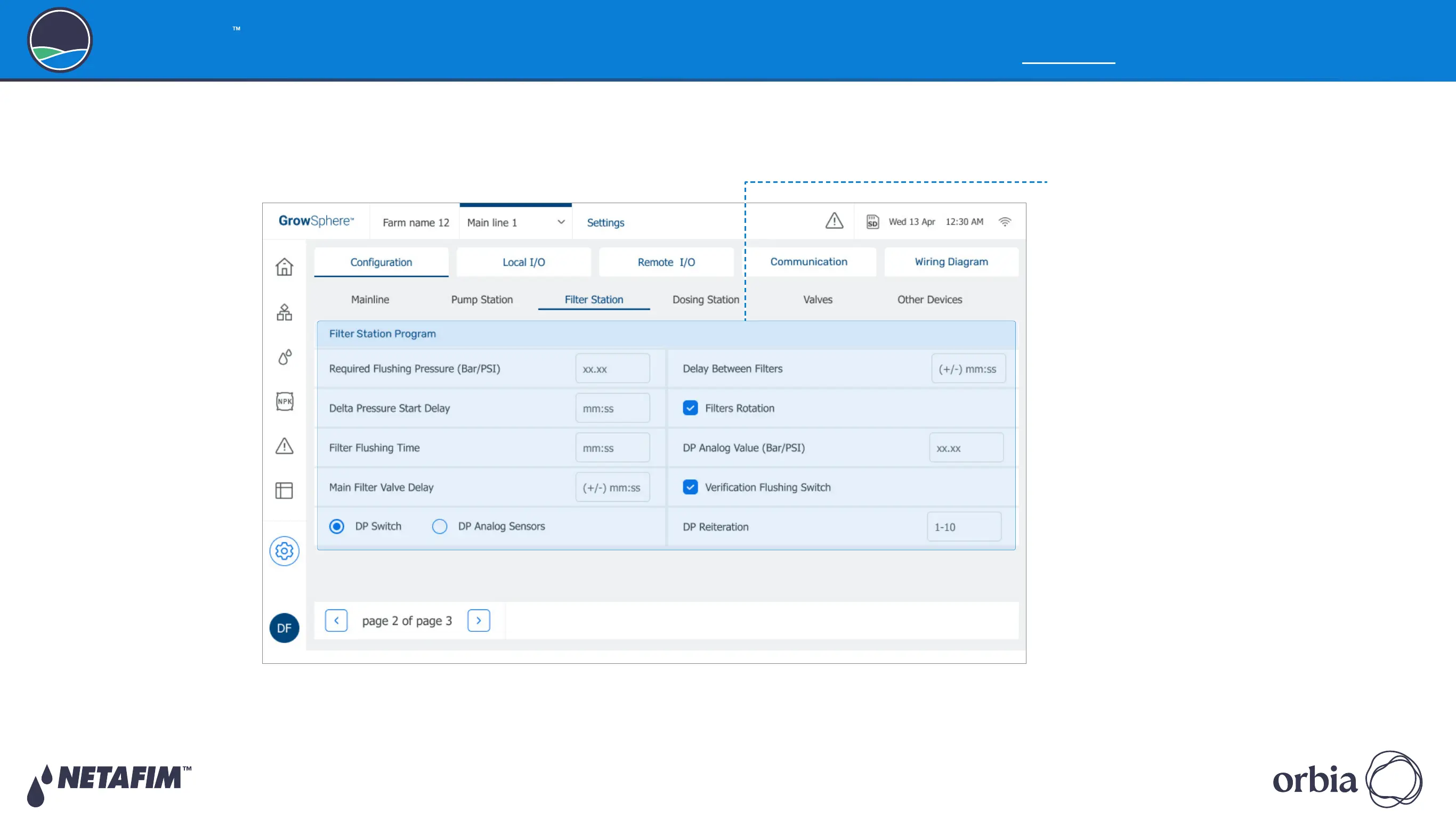Click the '12:30 AM' time text

(964, 222)
